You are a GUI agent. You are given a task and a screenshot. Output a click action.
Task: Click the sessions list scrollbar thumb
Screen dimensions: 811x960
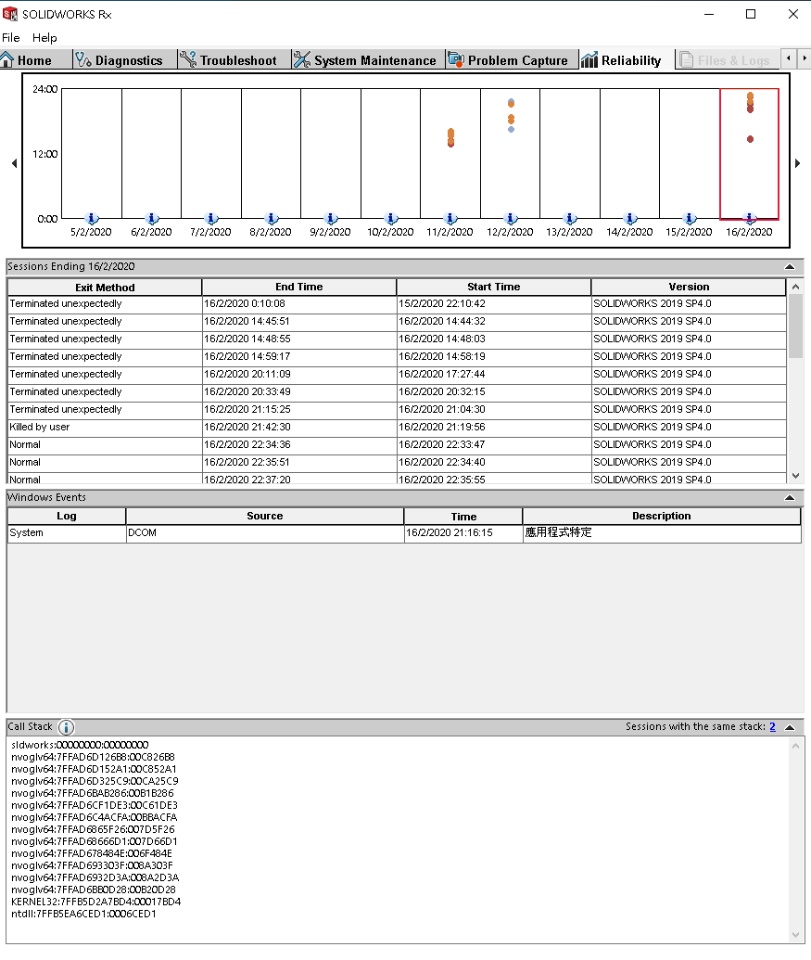coord(795,326)
